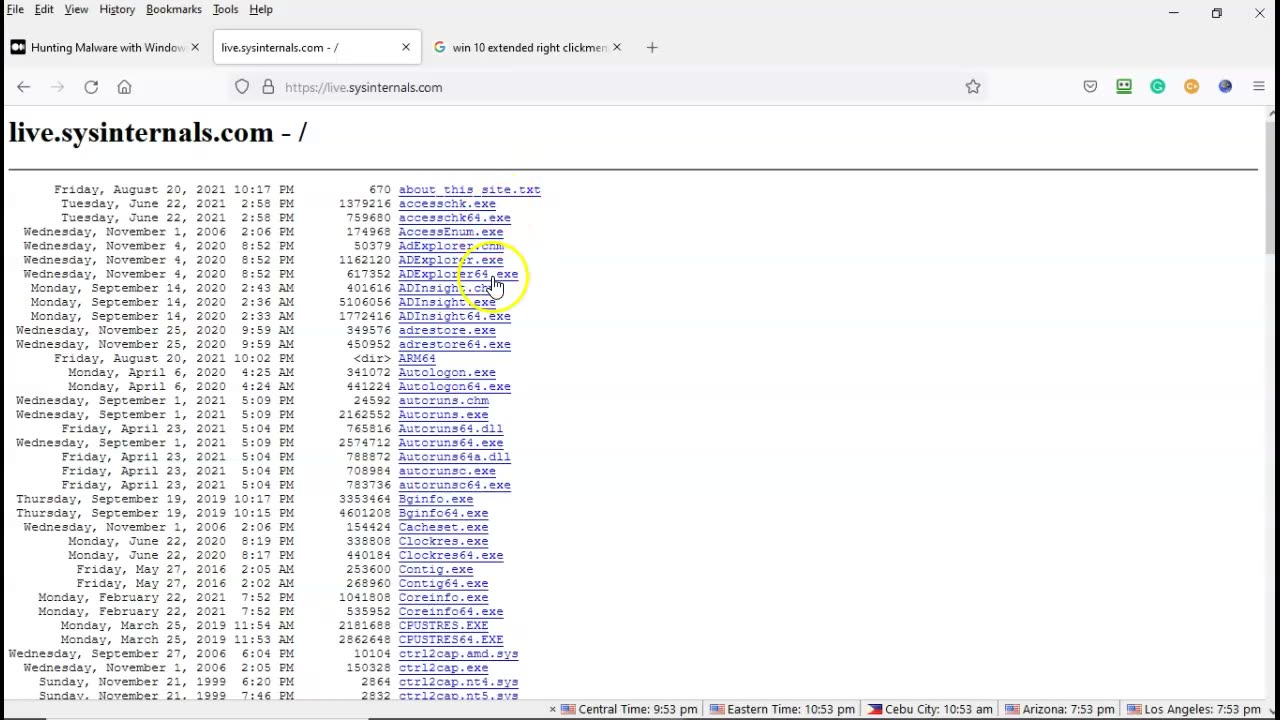The height and width of the screenshot is (720, 1280).
Task: Download Clockres.exe
Action: tap(443, 541)
